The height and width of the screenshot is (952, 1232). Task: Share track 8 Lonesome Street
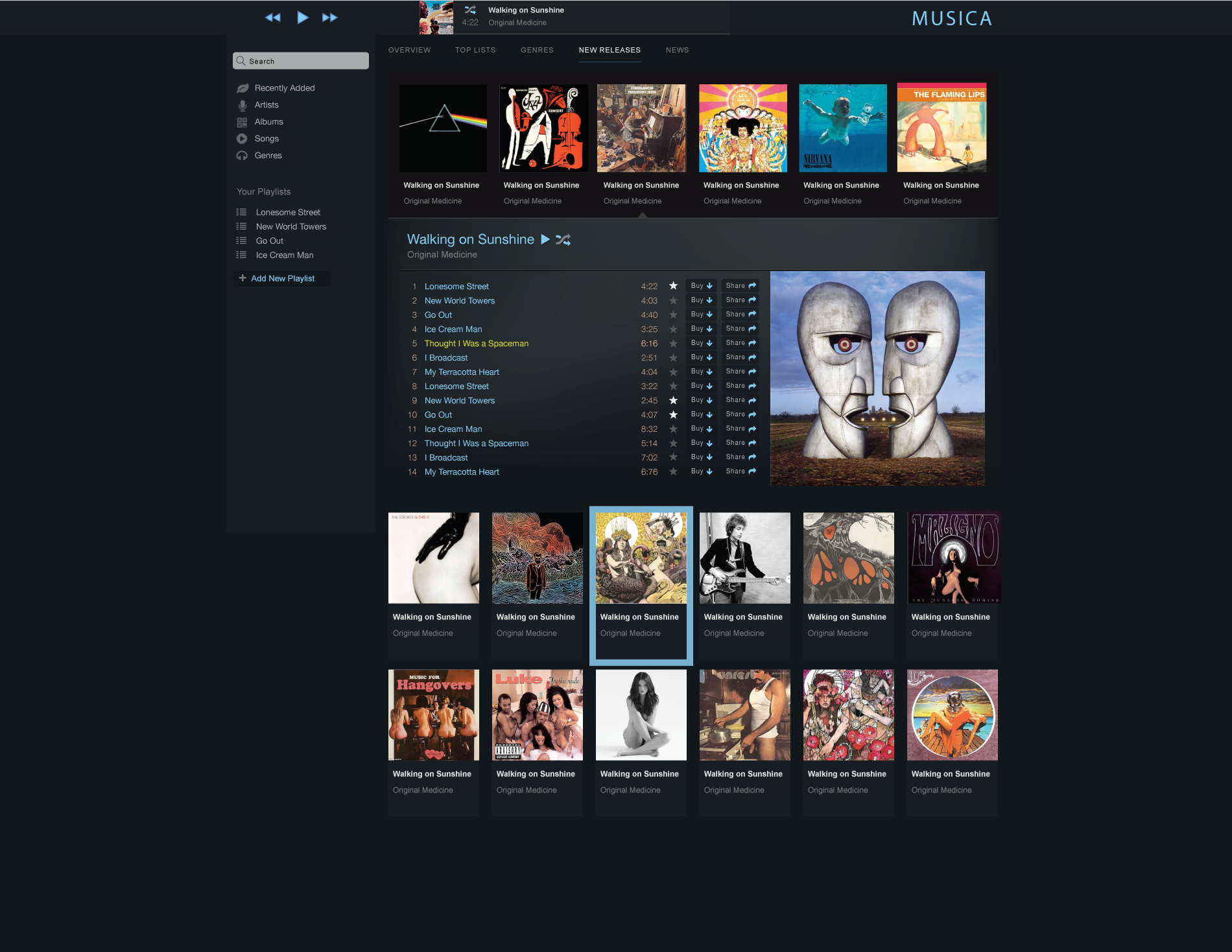point(740,386)
